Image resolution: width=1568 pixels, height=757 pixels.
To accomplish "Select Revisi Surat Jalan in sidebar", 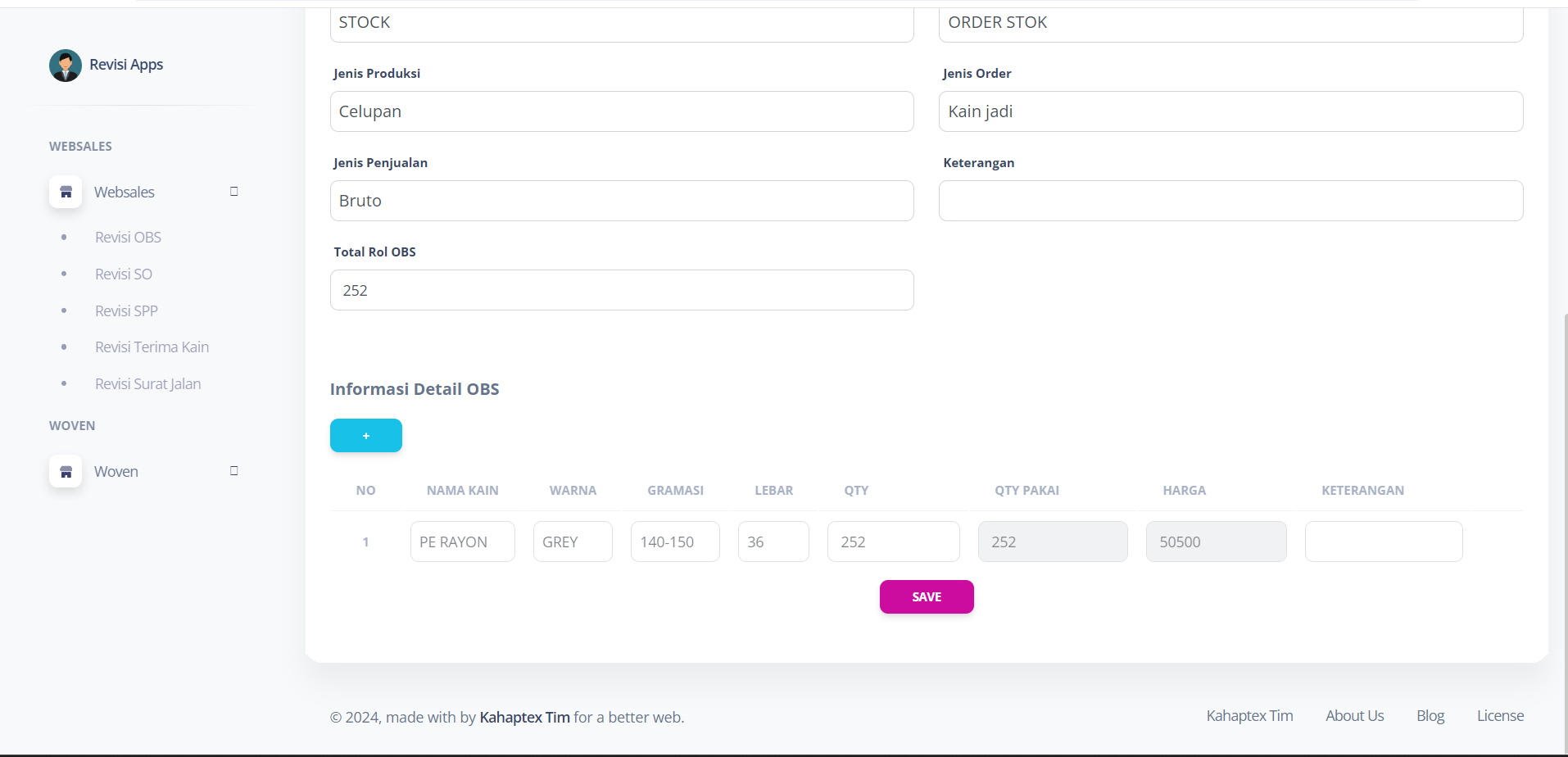I will [x=147, y=384].
